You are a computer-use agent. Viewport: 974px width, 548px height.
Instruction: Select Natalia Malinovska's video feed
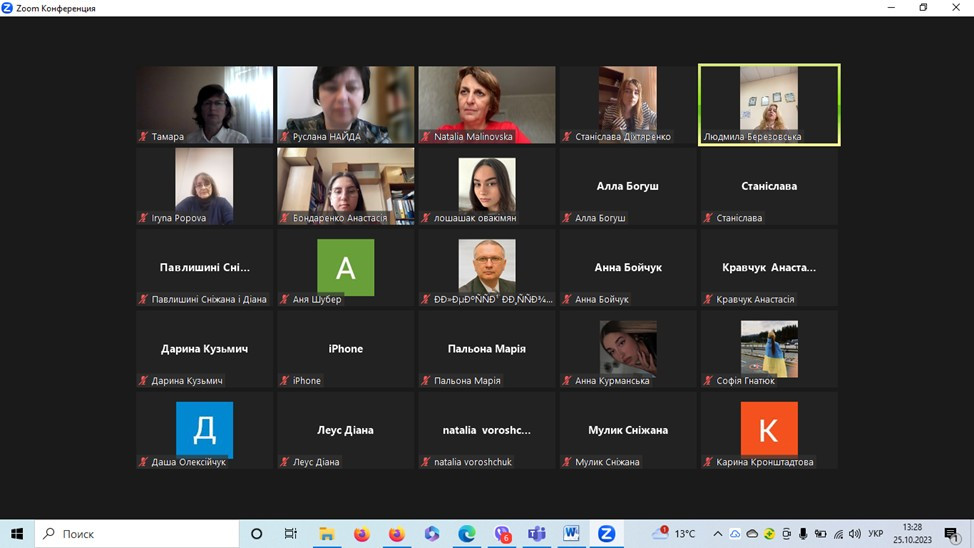pos(487,105)
